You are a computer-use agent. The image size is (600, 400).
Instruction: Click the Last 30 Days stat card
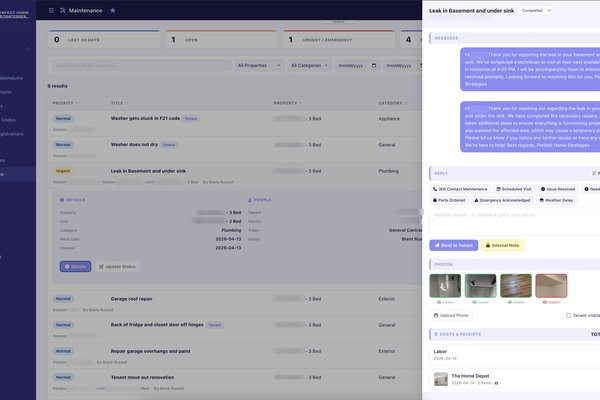[104, 39]
